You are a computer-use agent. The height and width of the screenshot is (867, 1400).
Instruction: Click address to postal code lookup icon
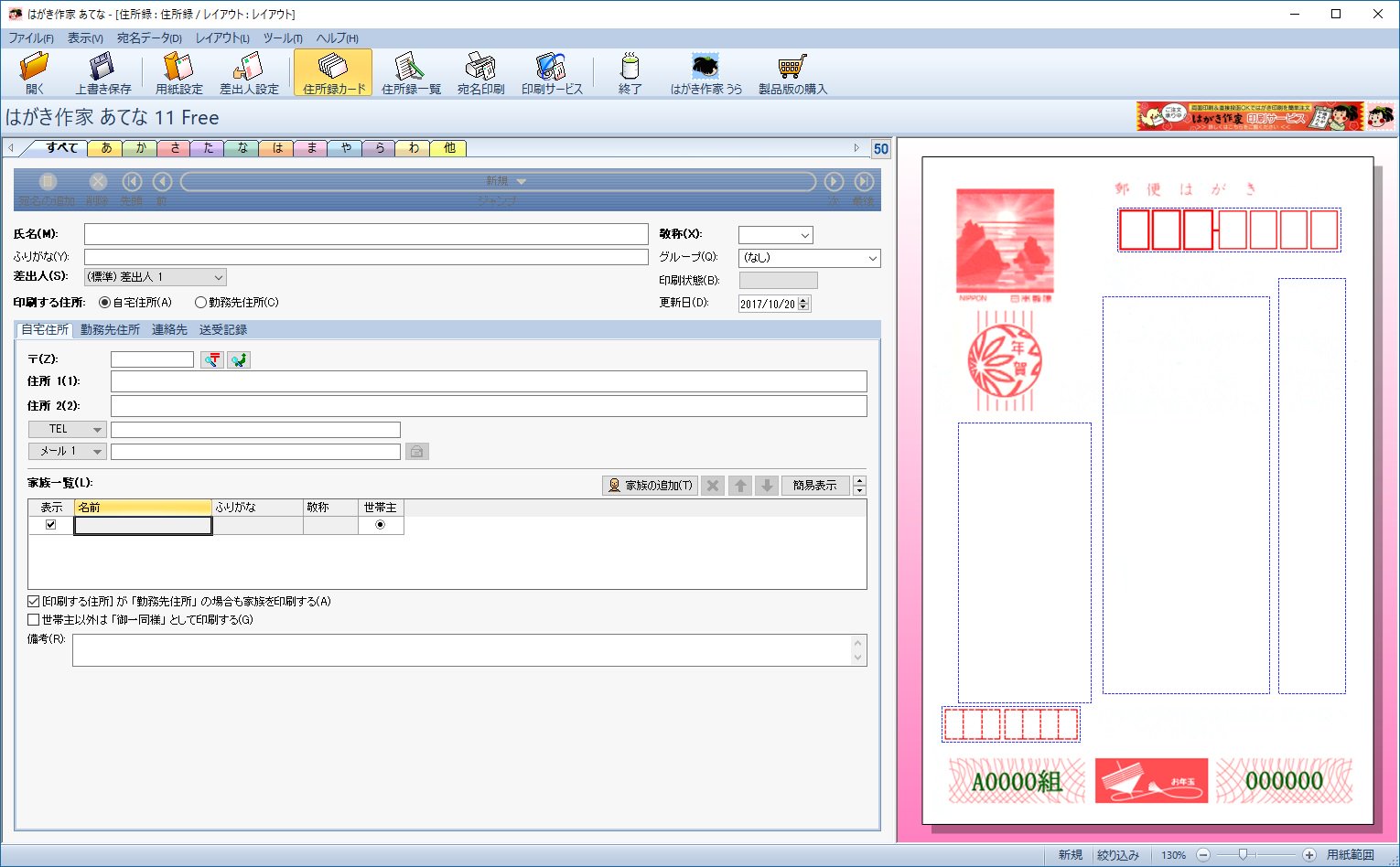(239, 359)
